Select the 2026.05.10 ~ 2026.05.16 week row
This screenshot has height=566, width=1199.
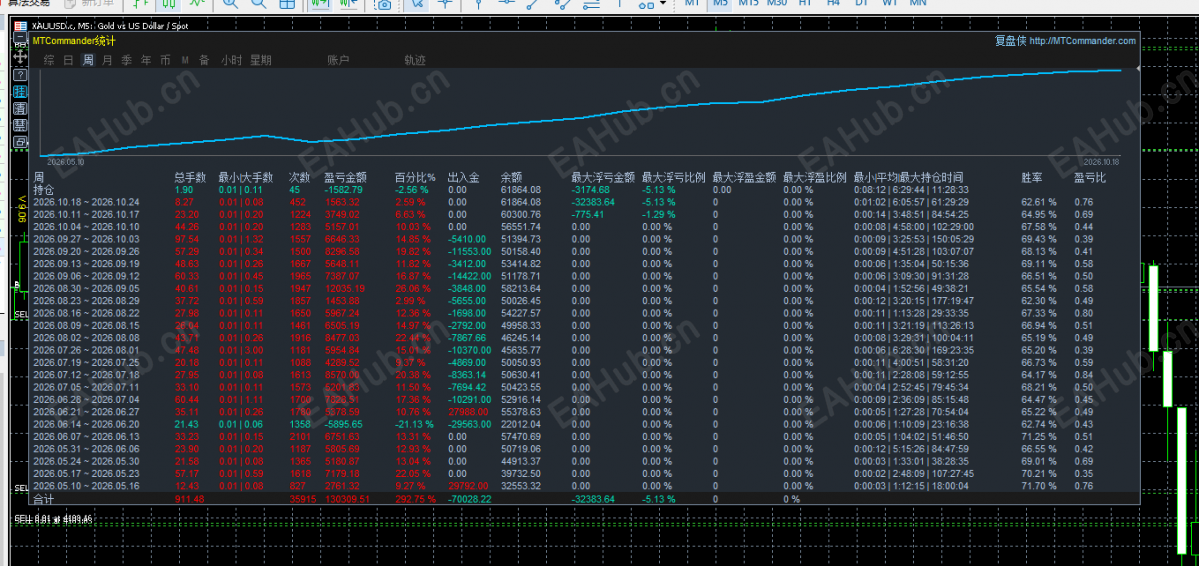pyautogui.click(x=584, y=486)
